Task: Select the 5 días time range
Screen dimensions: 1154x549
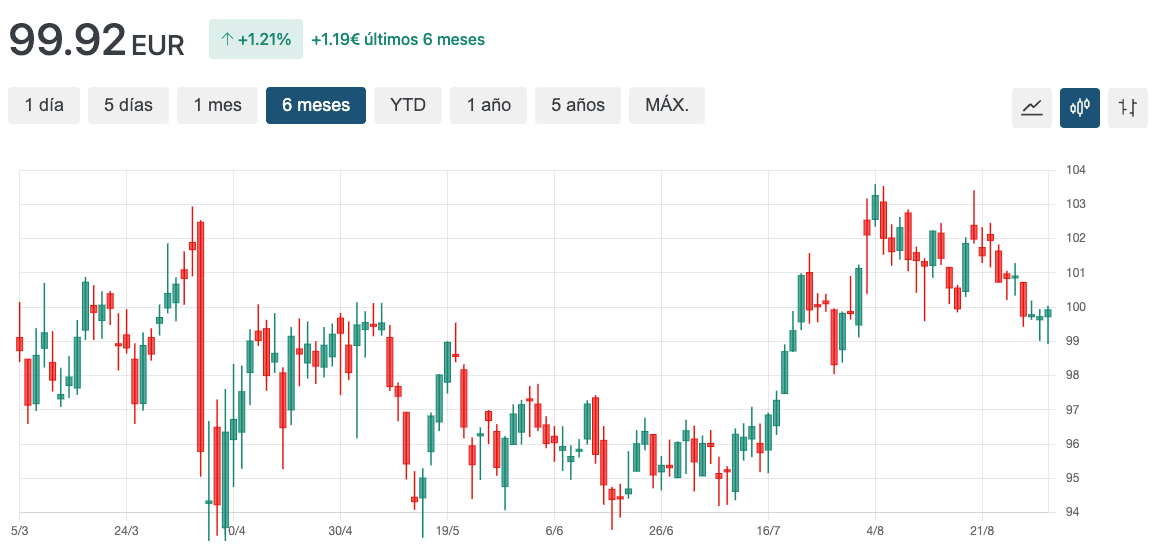Action: (129, 105)
